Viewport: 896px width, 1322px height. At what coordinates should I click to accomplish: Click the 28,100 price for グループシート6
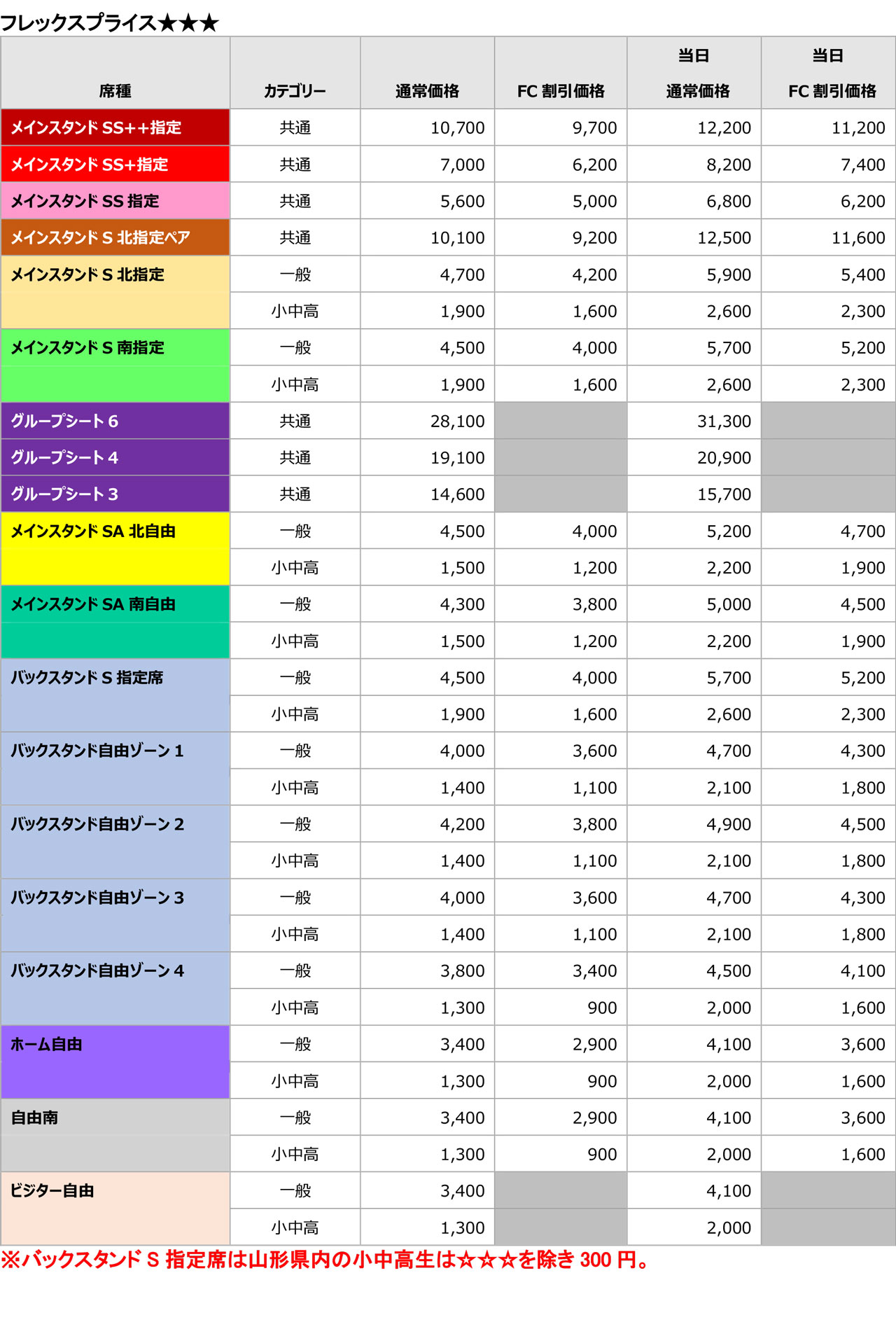click(457, 421)
